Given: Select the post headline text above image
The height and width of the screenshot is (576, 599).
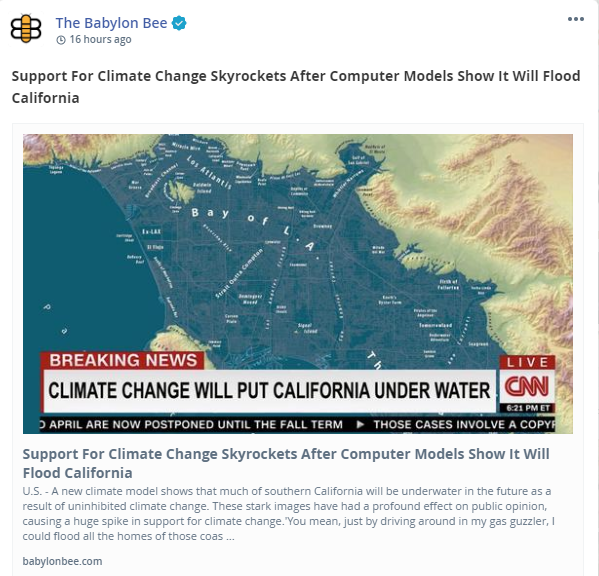Looking at the screenshot, I should [296, 87].
